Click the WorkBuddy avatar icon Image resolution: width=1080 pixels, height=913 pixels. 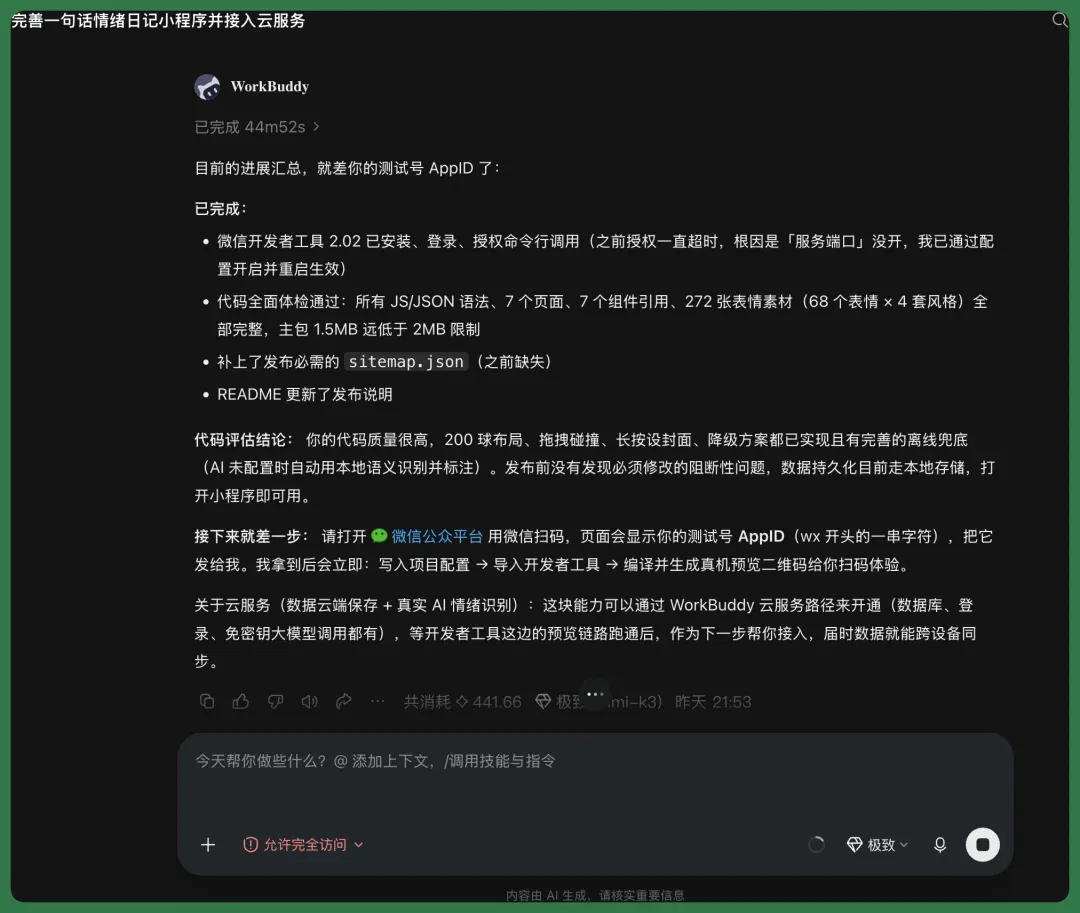[207, 87]
